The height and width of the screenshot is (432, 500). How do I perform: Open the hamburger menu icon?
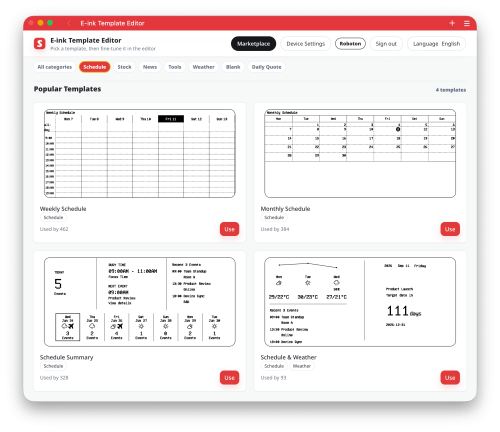(467, 23)
